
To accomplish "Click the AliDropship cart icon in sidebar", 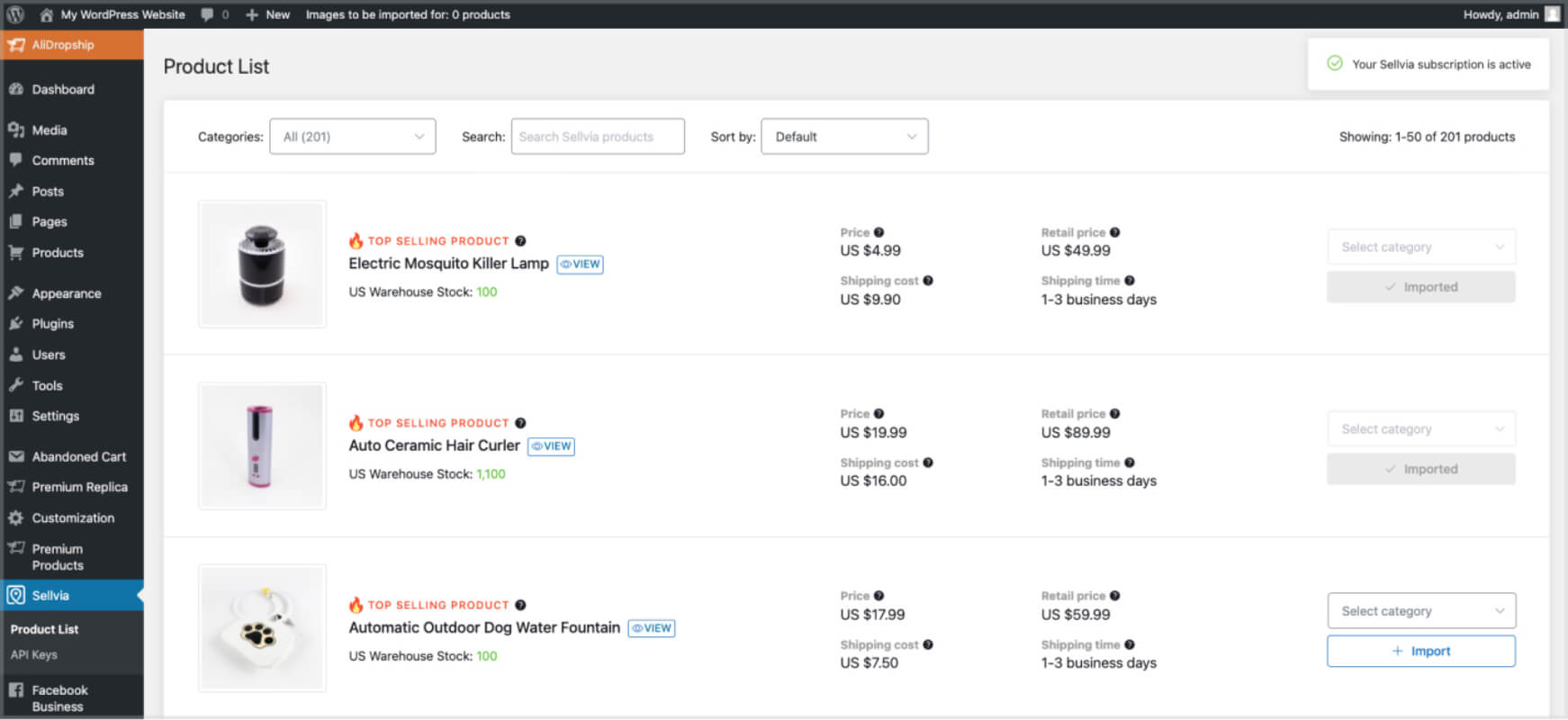I will pyautogui.click(x=16, y=45).
